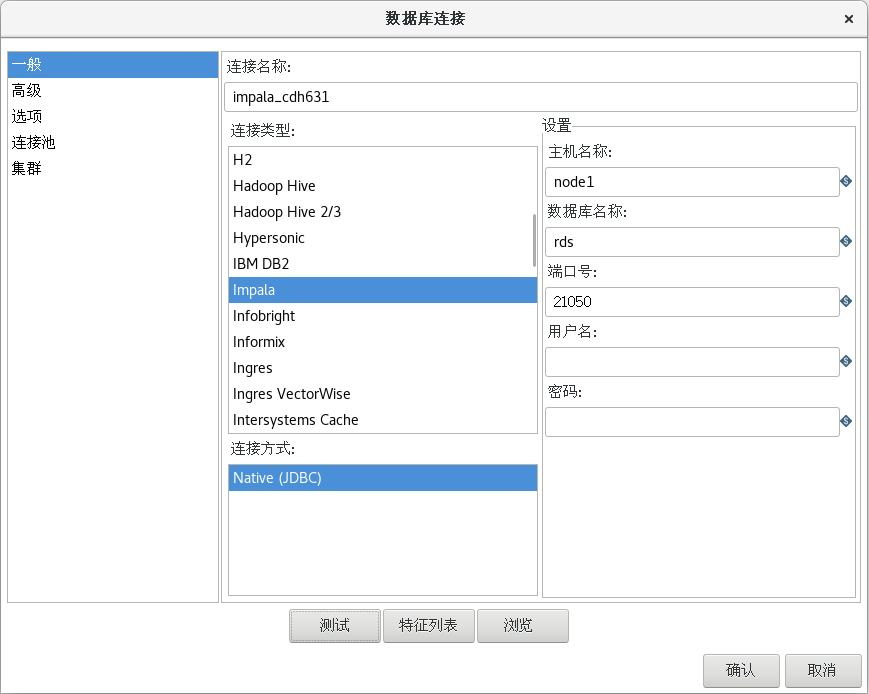Focus the 端口号 field containing 21050

coord(692,302)
